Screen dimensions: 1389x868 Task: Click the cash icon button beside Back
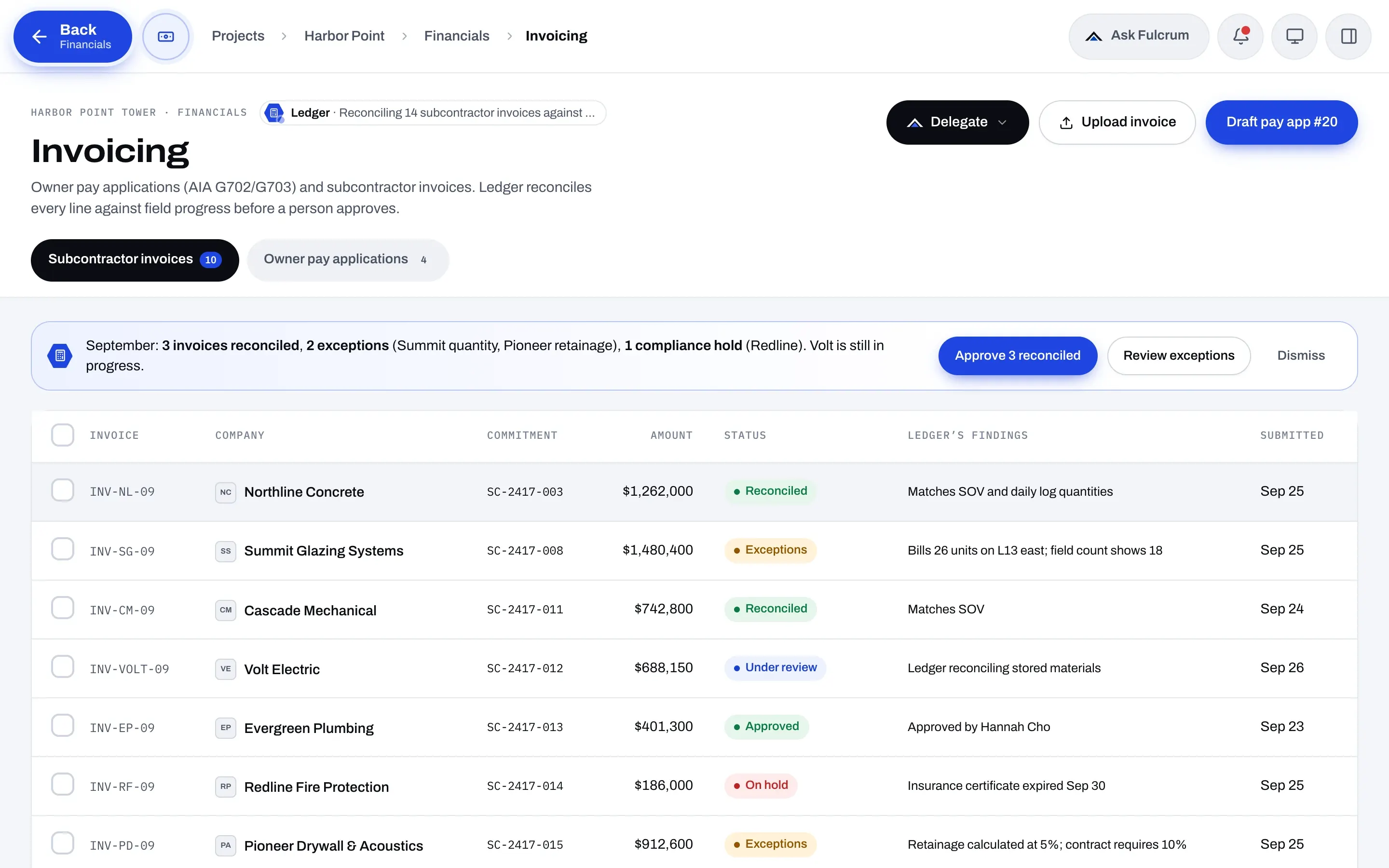pos(166,36)
